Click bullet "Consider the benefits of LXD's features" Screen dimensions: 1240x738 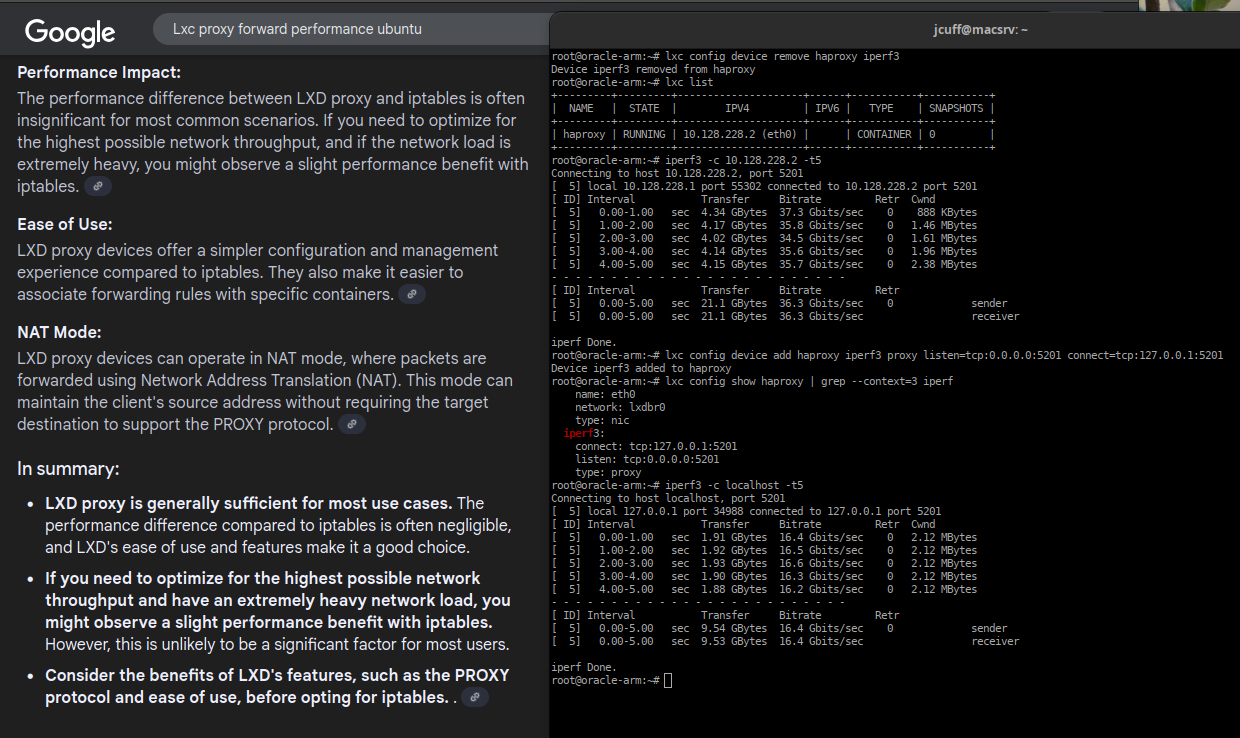pos(278,686)
